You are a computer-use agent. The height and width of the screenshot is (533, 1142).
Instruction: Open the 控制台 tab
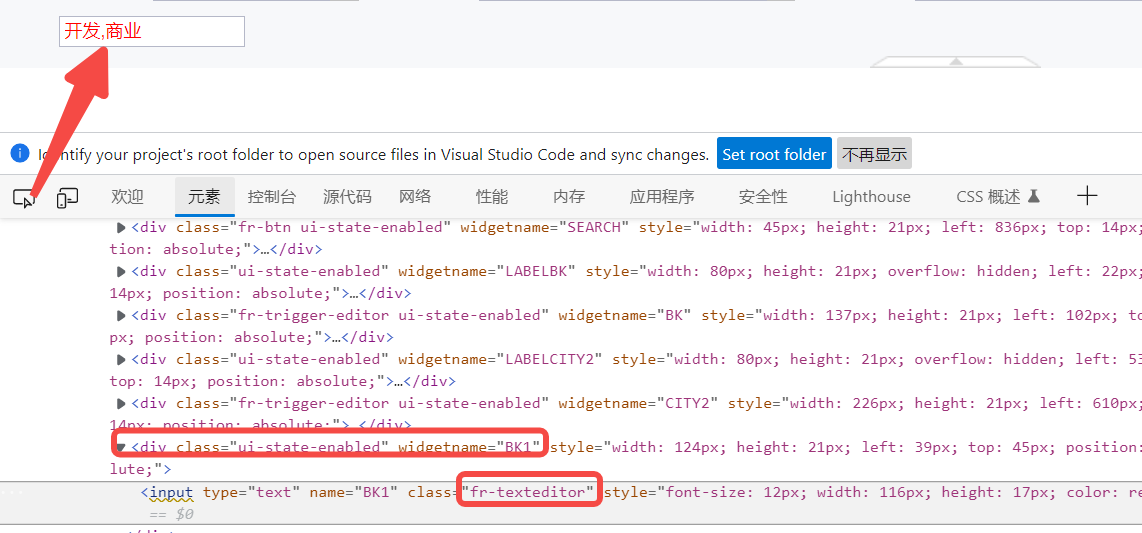tap(272, 197)
